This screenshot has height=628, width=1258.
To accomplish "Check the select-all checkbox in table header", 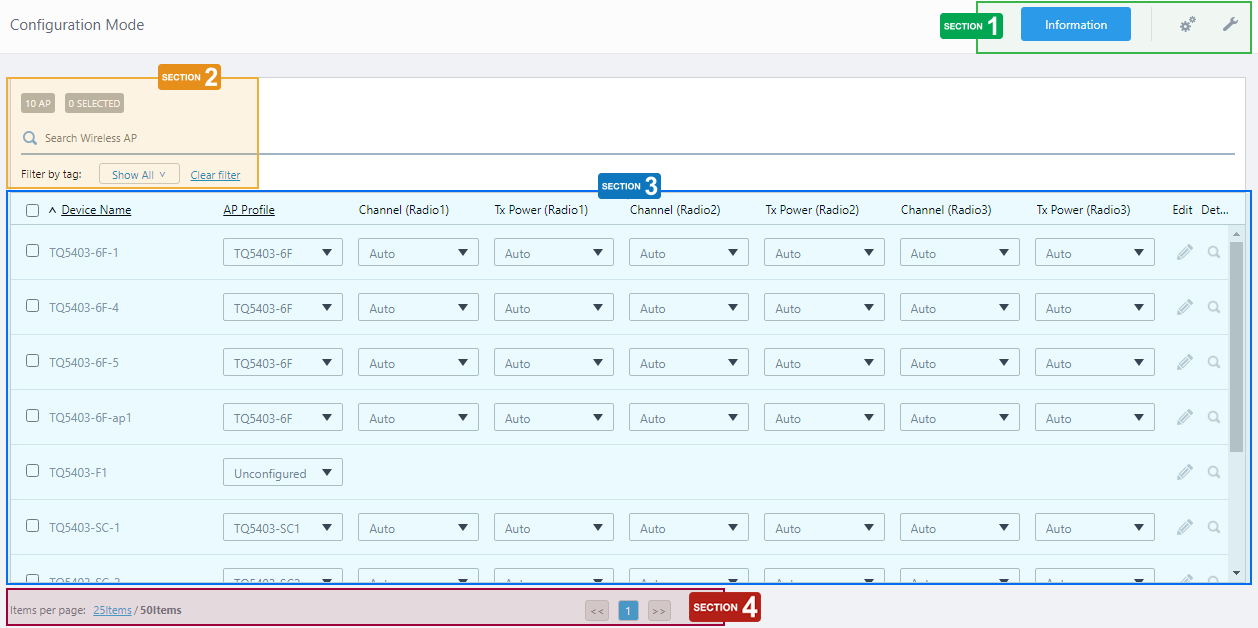I will click(x=33, y=210).
